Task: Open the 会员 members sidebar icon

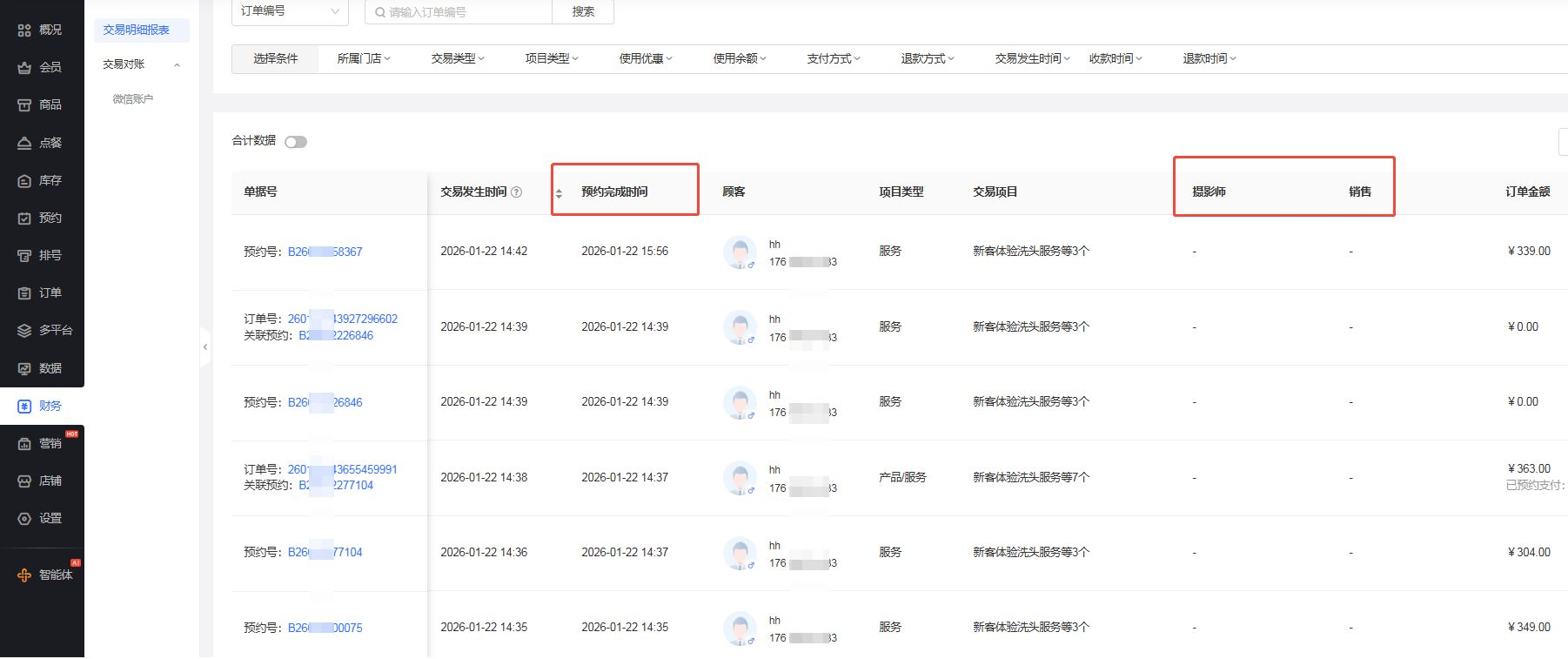Action: [24, 67]
